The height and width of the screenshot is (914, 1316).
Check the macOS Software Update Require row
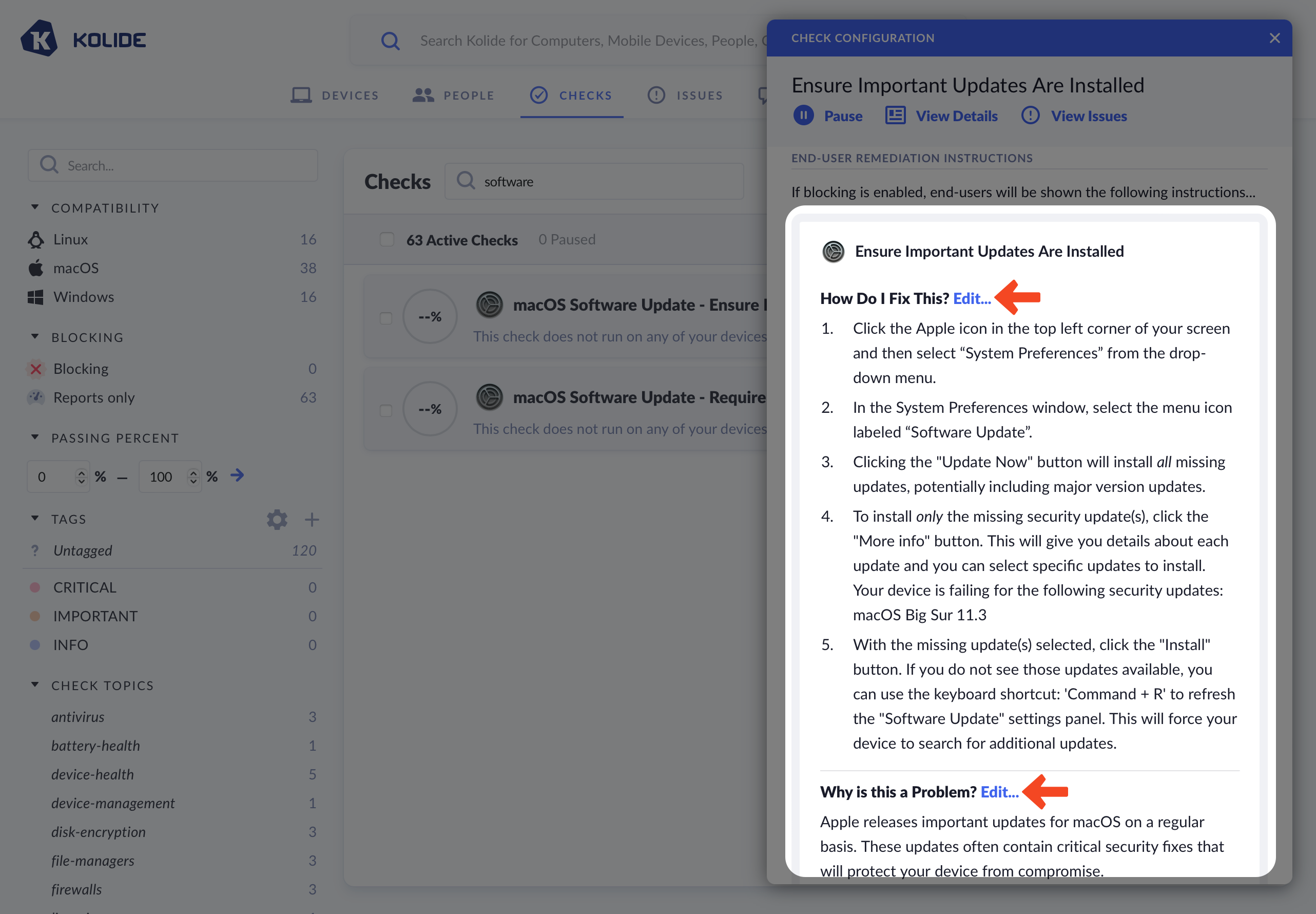coord(386,410)
